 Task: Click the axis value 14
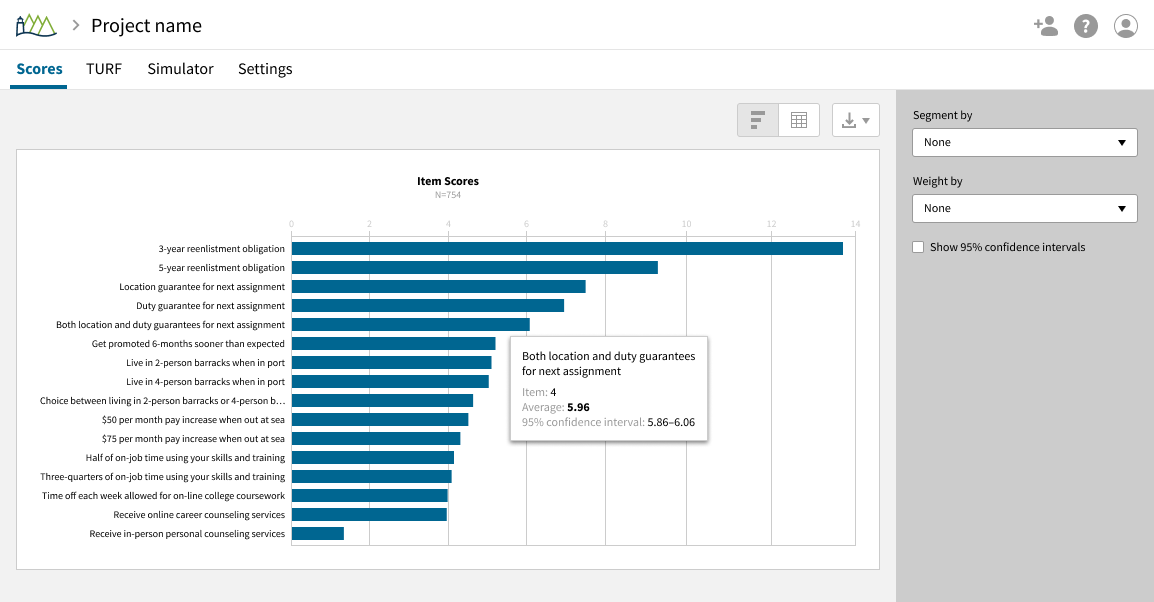click(x=855, y=224)
